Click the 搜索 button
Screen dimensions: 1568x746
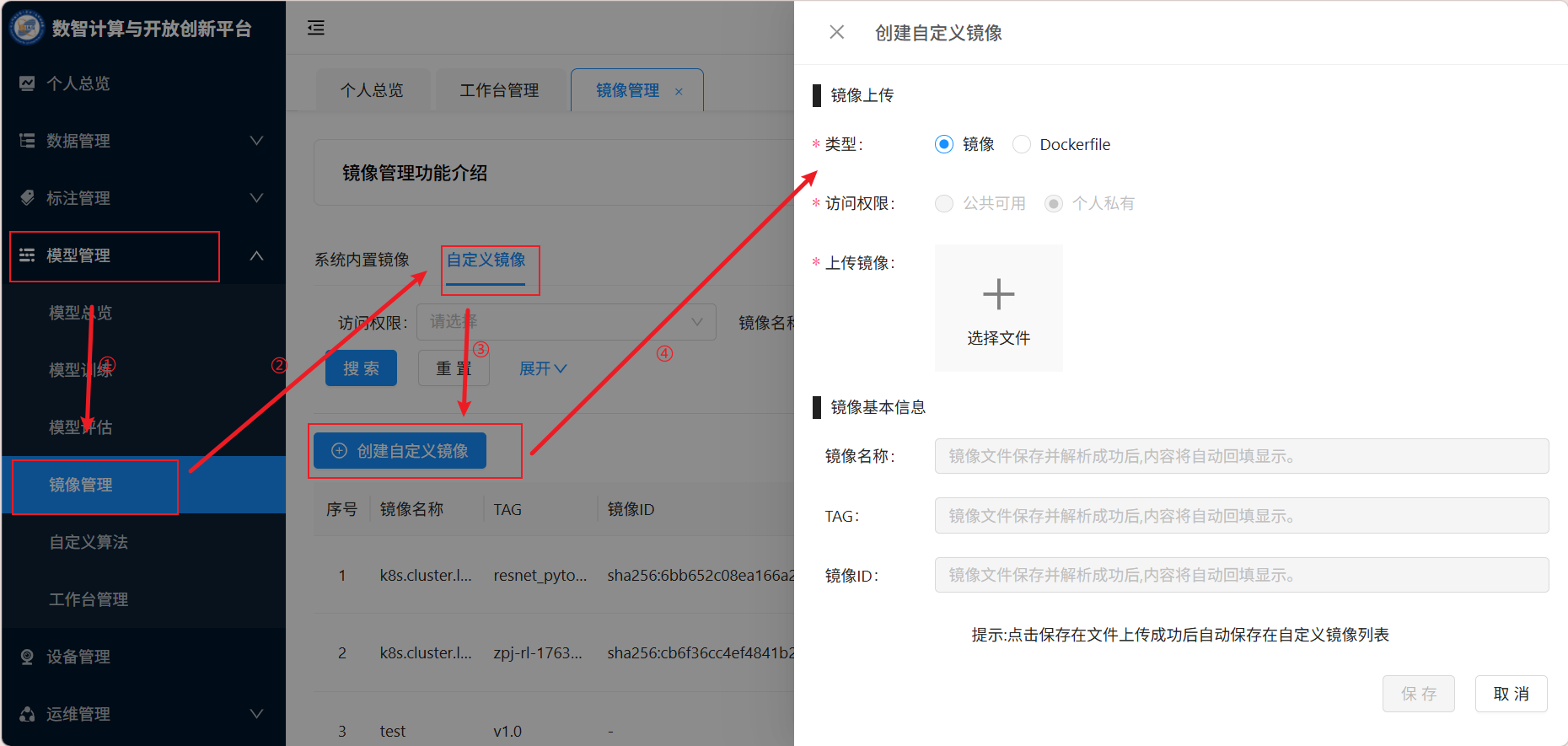pos(361,368)
